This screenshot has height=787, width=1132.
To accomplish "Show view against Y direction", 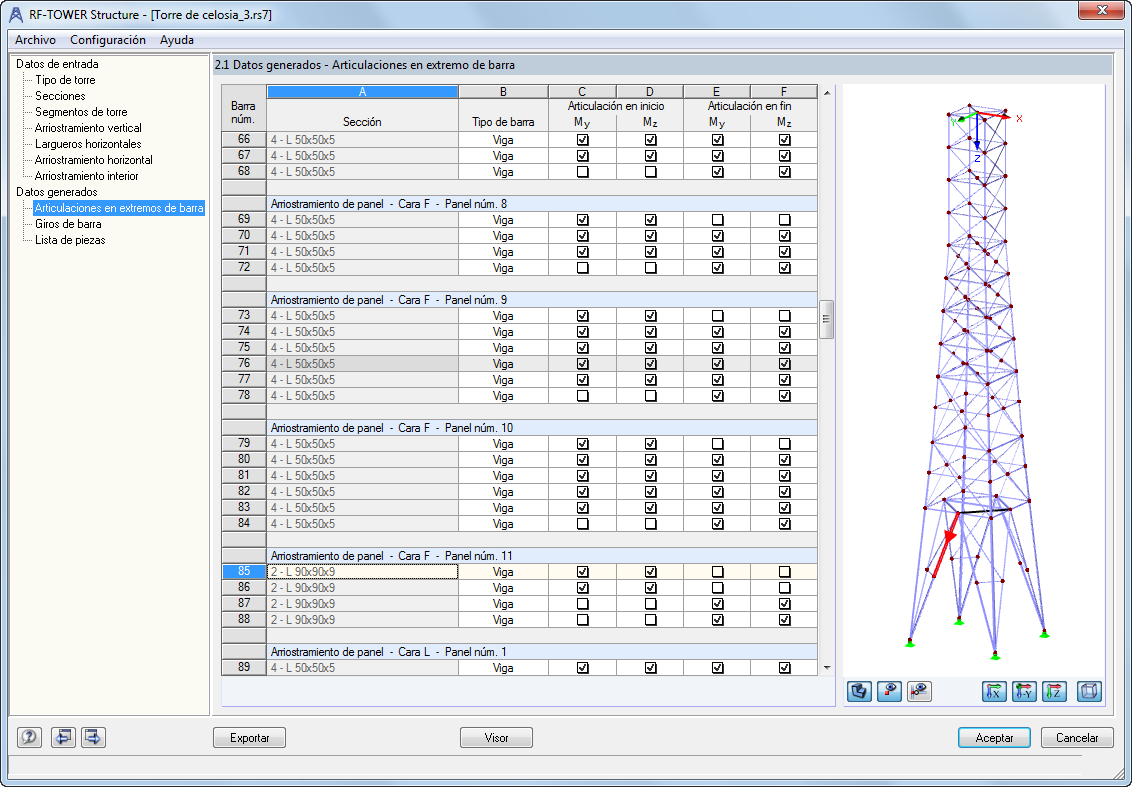I will click(1024, 692).
